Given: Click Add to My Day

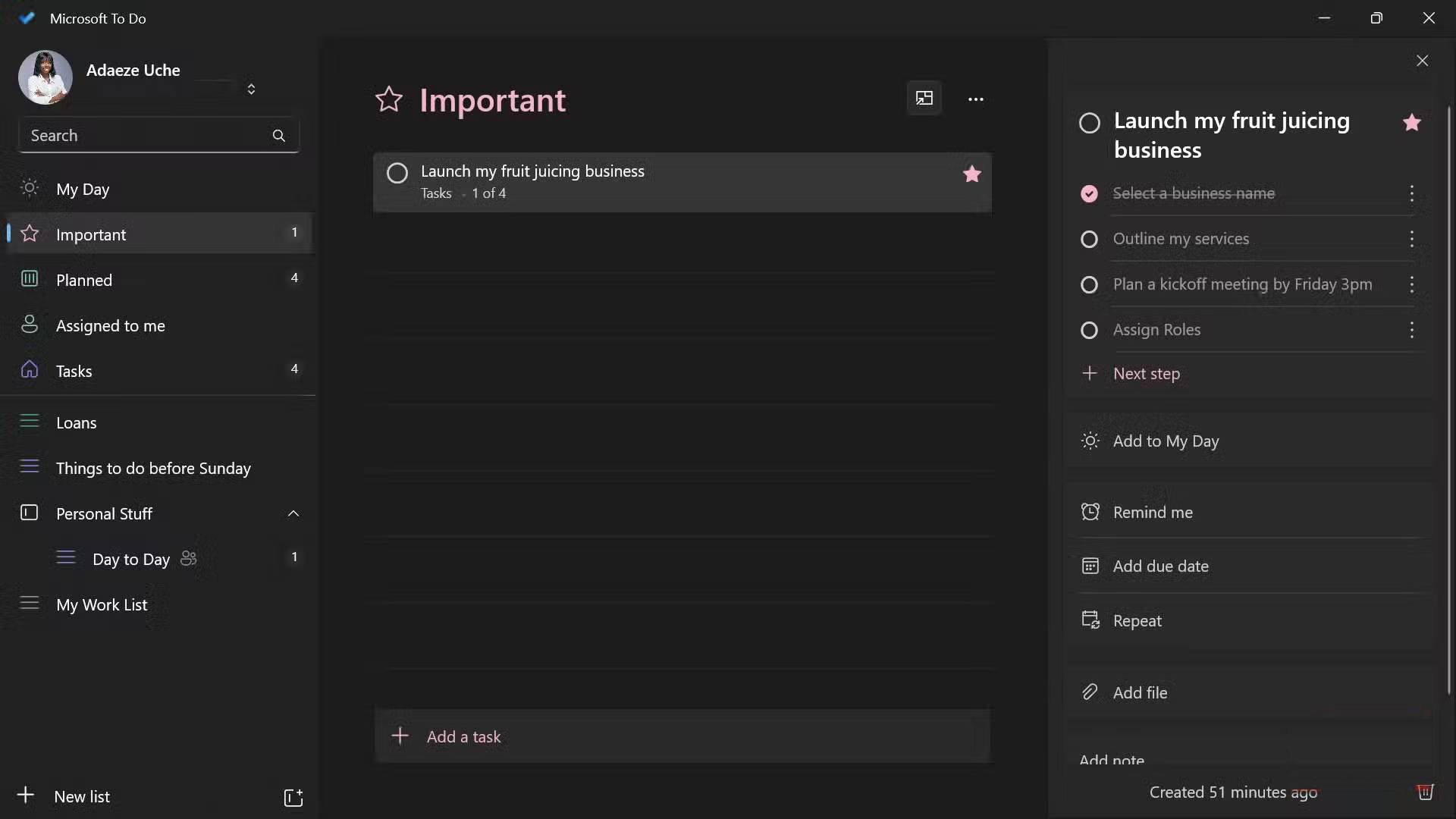Looking at the screenshot, I should point(1167,441).
